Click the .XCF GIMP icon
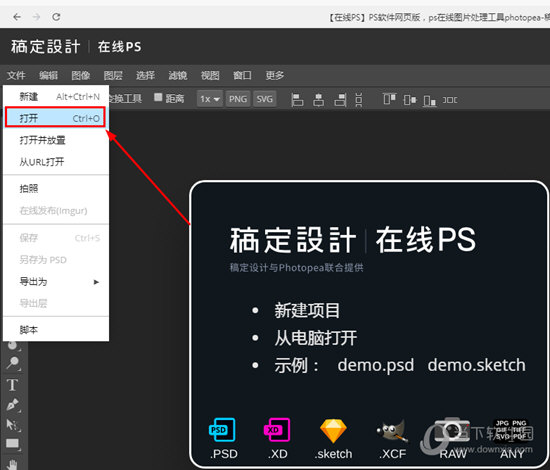The height and width of the screenshot is (470, 550). [392, 430]
